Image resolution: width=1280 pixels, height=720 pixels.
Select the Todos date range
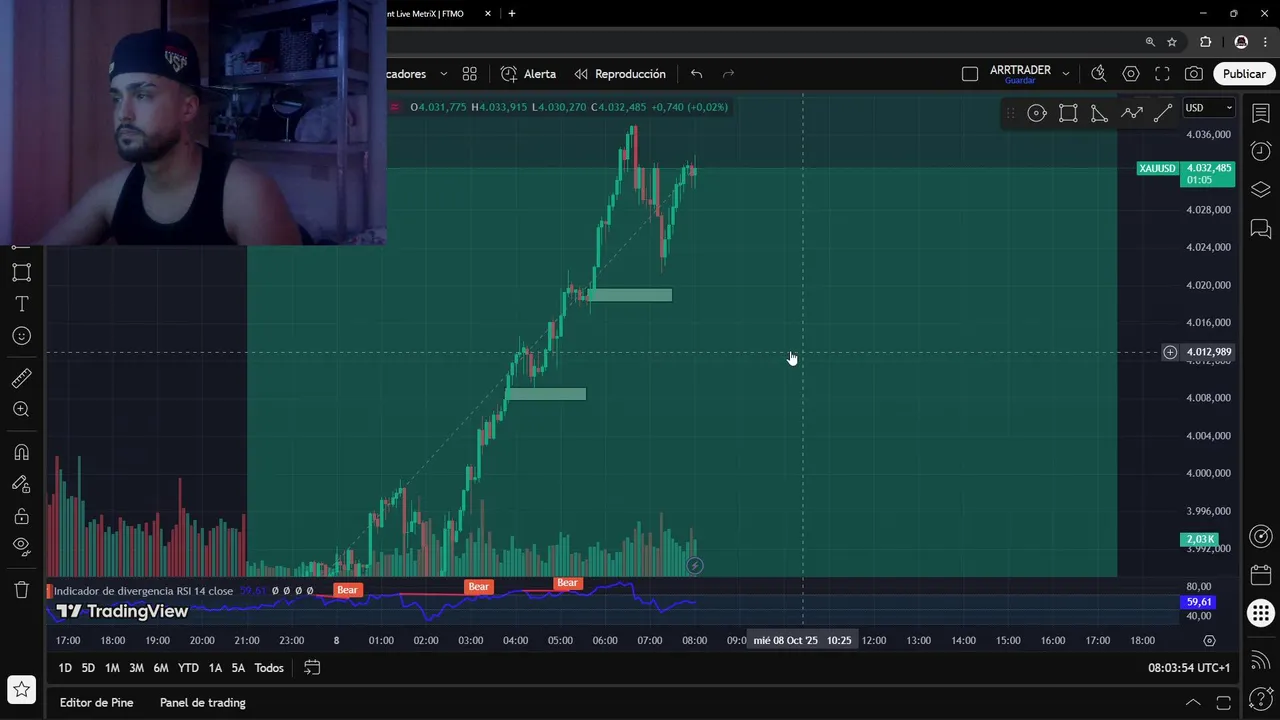[x=269, y=668]
